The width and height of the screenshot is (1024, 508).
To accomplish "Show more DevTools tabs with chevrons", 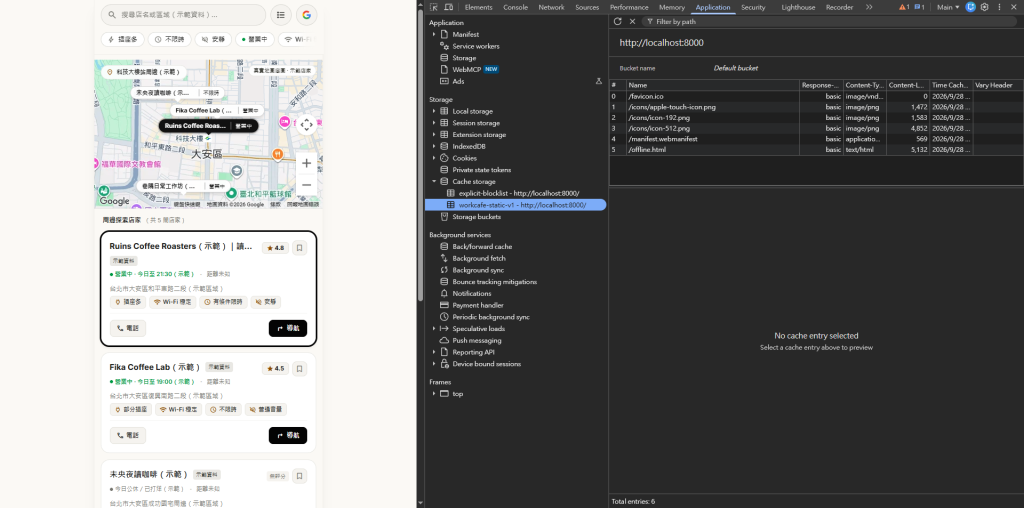I will click(869, 7).
